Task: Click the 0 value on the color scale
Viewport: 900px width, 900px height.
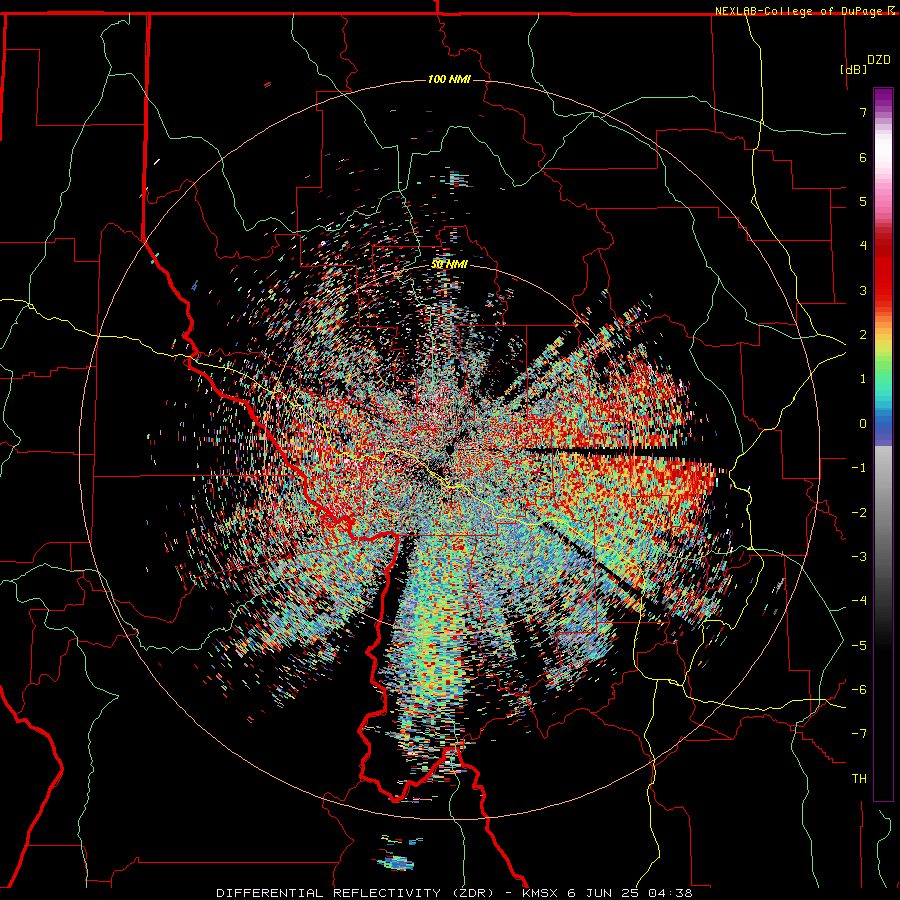Action: (x=863, y=424)
